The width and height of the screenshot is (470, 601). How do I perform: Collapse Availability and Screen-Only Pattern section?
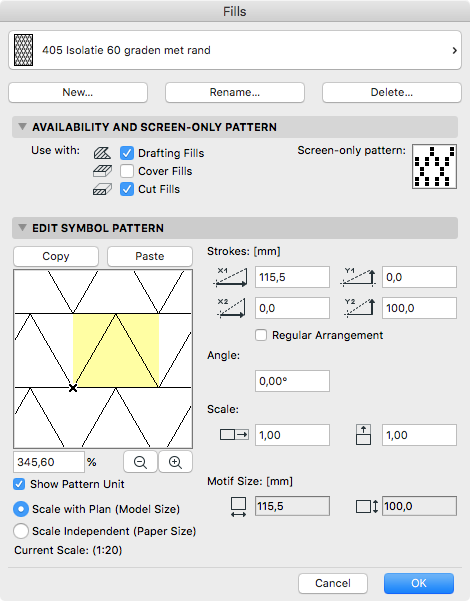pos(22,126)
